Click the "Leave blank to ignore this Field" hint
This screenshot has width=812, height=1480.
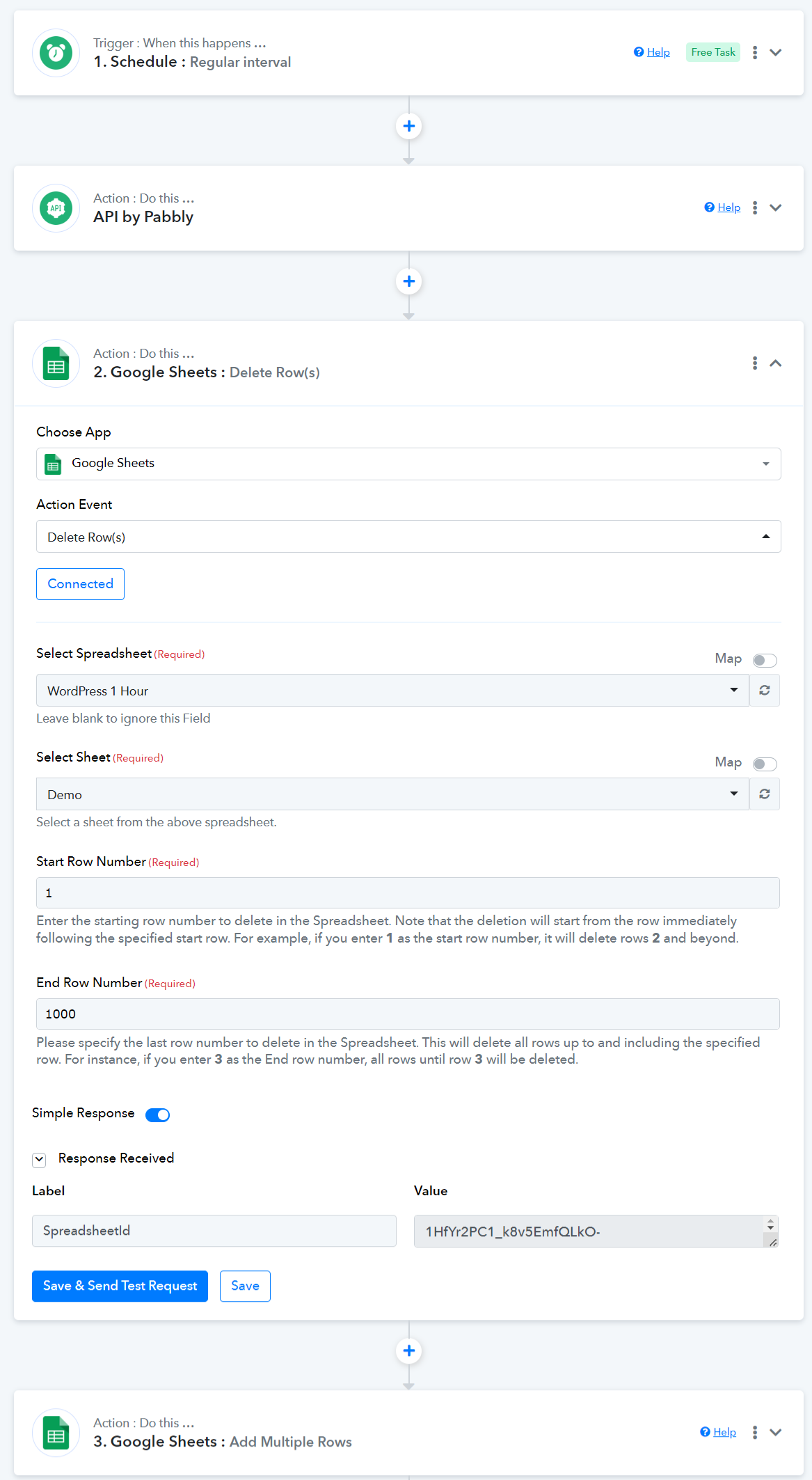[123, 718]
